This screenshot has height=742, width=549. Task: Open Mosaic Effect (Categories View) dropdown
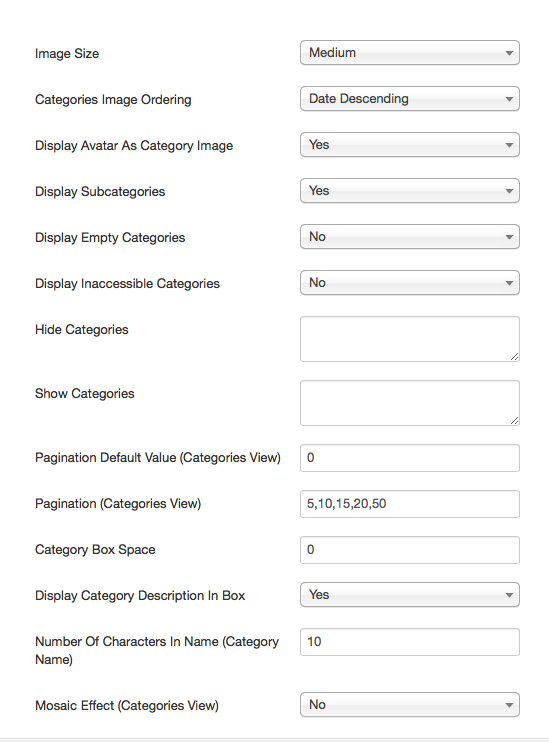410,705
